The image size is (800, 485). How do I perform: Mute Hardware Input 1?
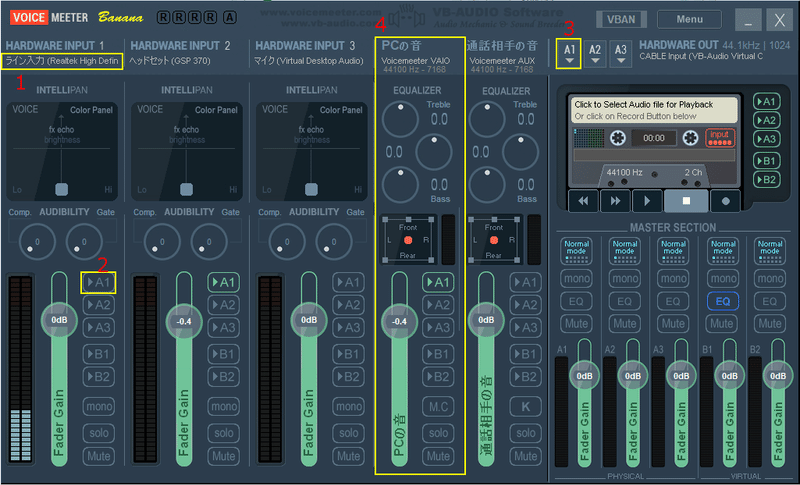tap(98, 456)
